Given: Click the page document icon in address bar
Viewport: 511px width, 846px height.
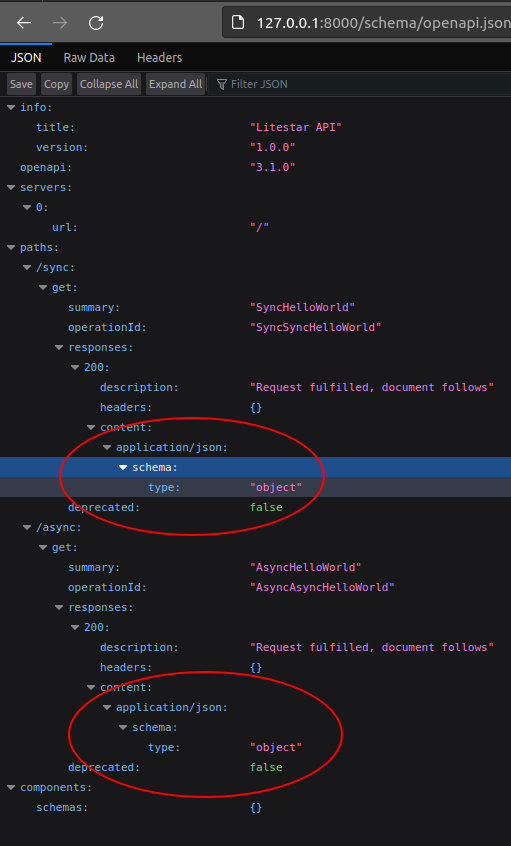Looking at the screenshot, I should click(x=237, y=23).
